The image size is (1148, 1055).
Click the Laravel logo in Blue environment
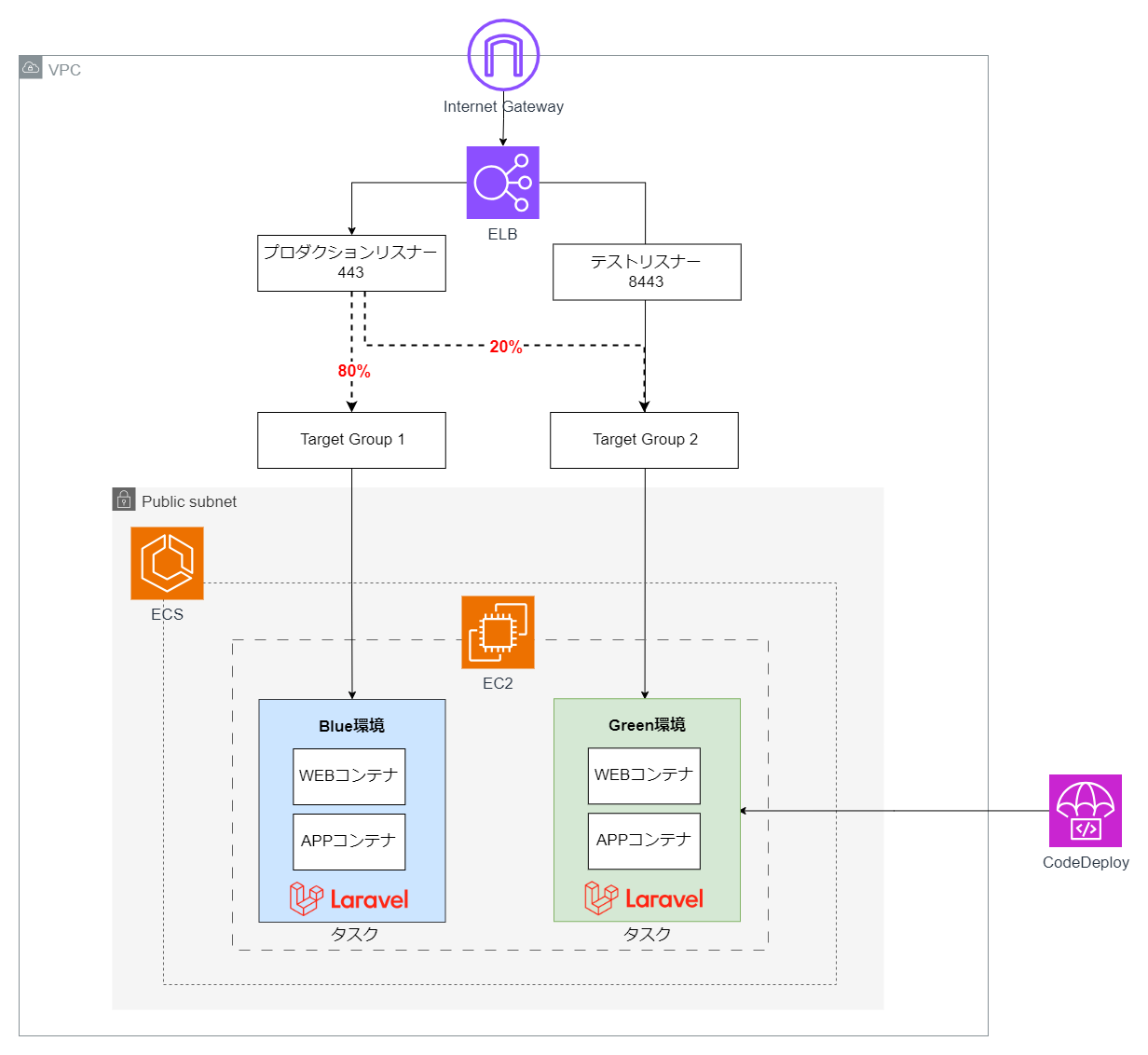[349, 898]
